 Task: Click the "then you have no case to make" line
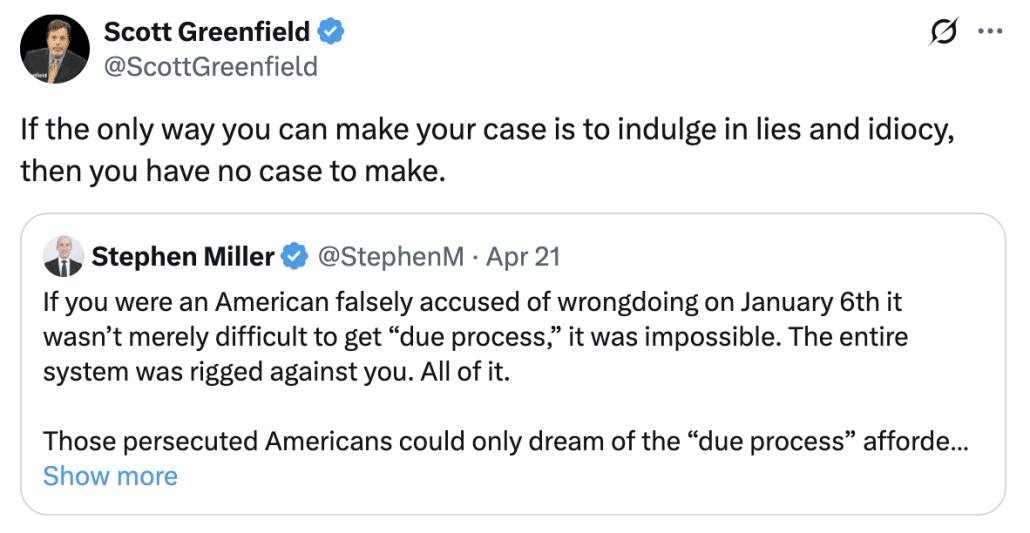tap(231, 171)
